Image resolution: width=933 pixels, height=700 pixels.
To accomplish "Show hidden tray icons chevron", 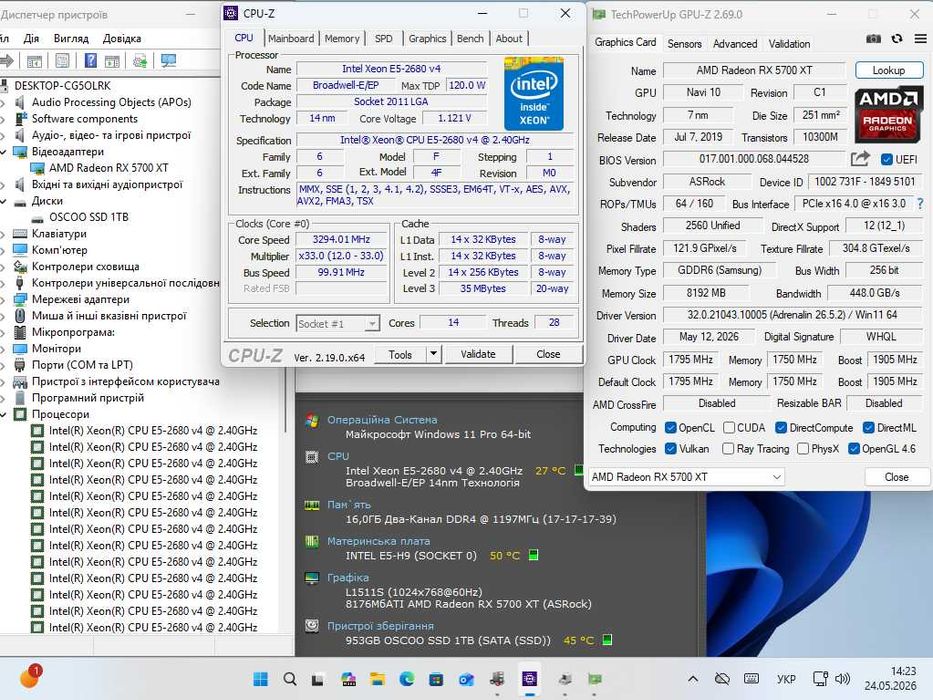I will 693,679.
